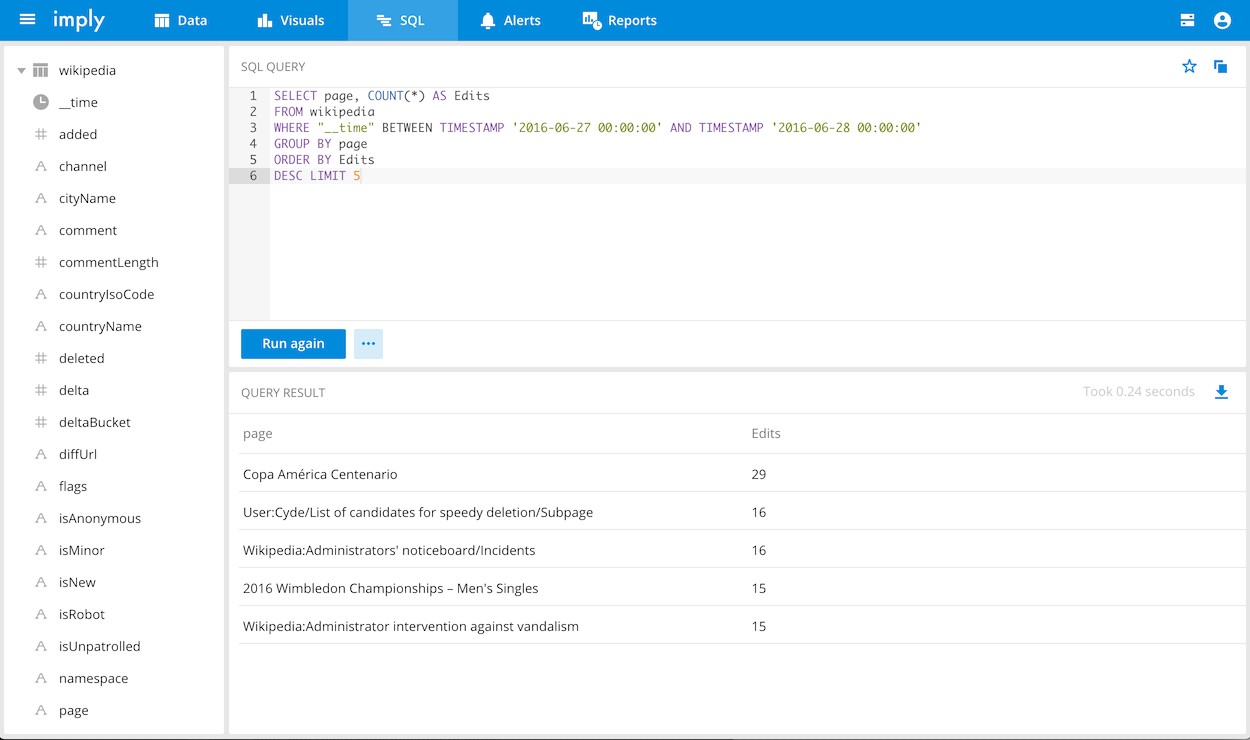Image resolution: width=1250 pixels, height=740 pixels.
Task: Click the Took 0.24 seconds label
Action: (1139, 392)
